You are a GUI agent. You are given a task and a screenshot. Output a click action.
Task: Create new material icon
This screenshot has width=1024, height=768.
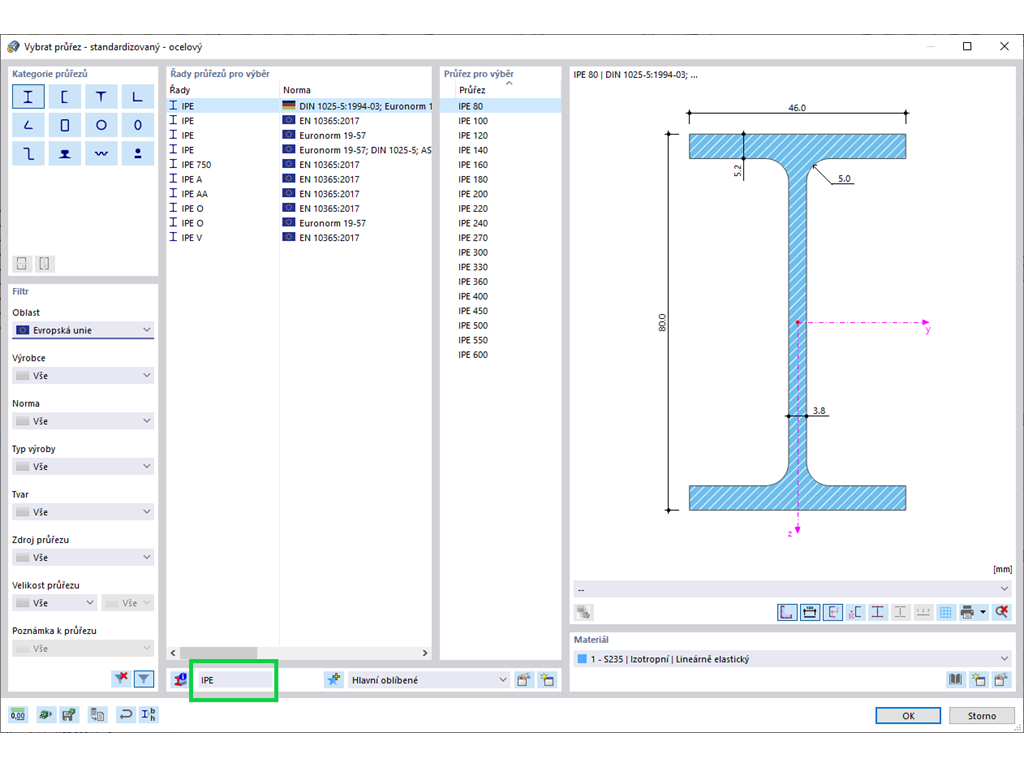978,680
